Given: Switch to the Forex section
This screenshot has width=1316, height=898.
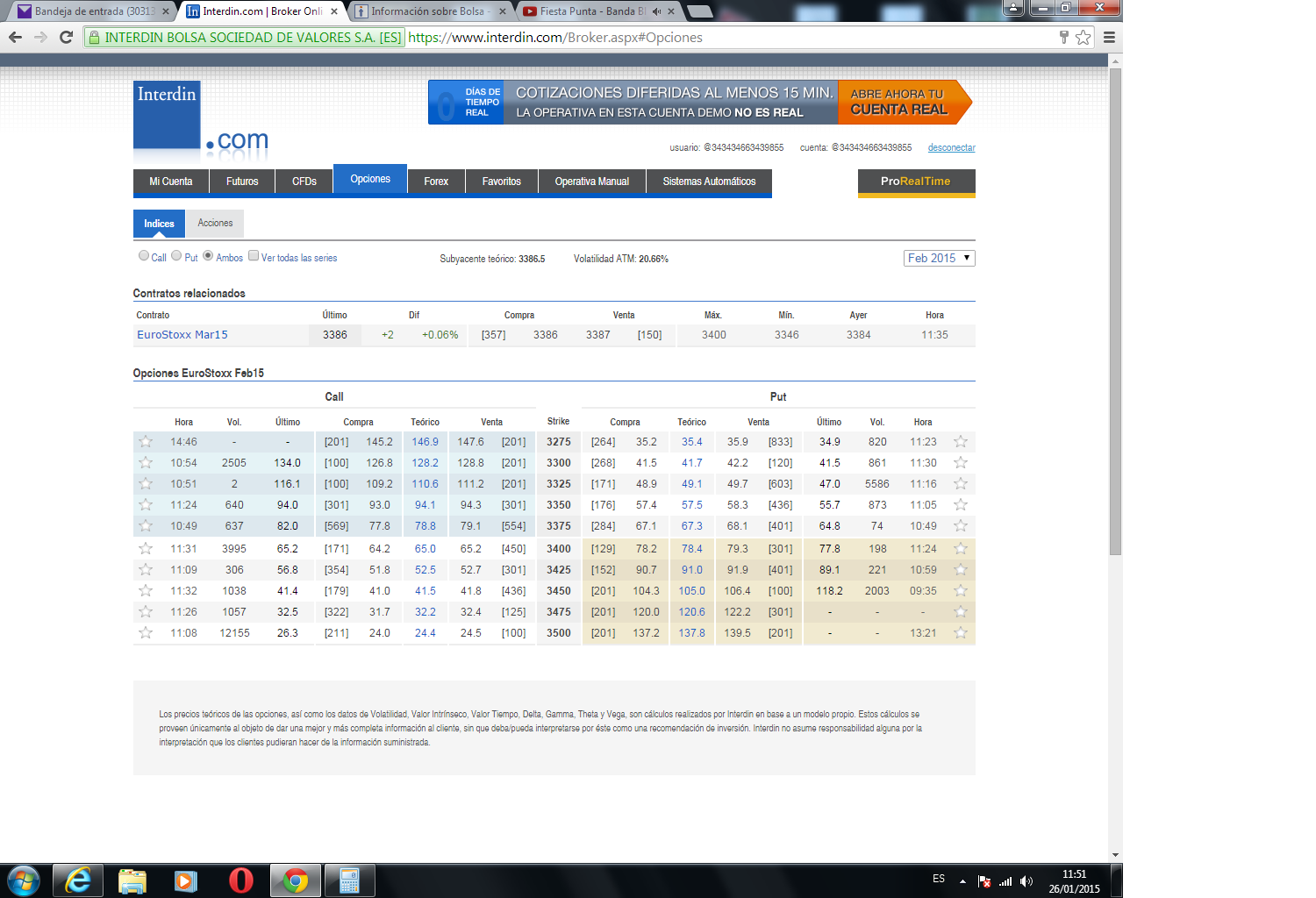Looking at the screenshot, I should pos(436,182).
